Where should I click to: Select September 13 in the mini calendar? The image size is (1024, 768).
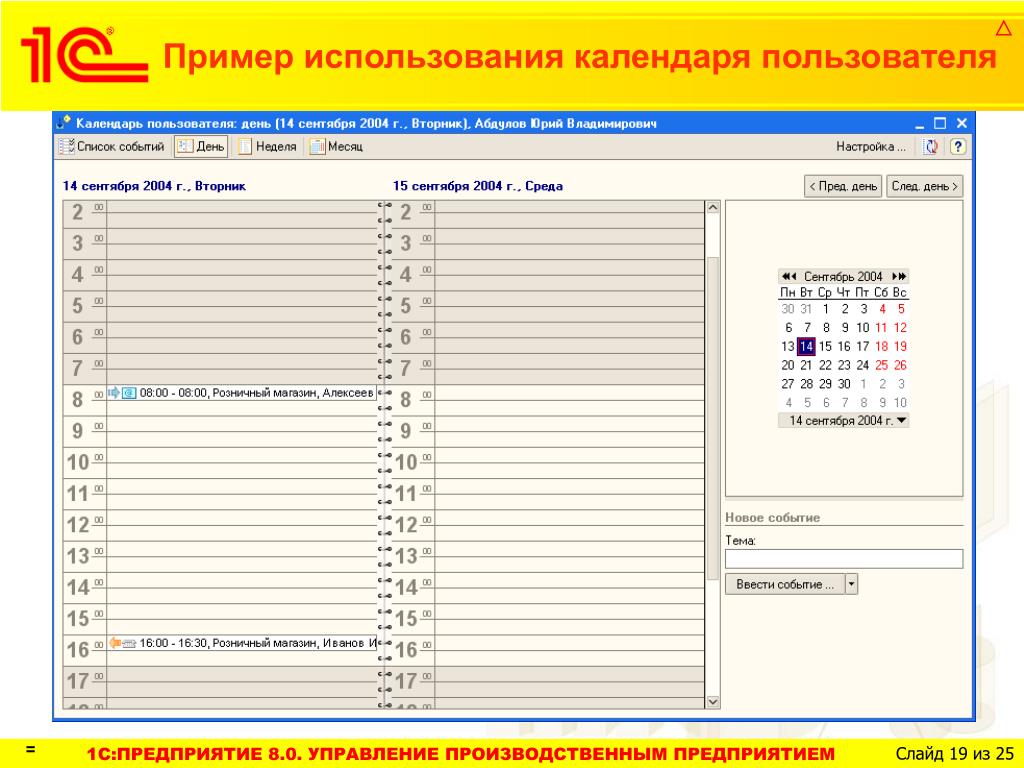(788, 347)
